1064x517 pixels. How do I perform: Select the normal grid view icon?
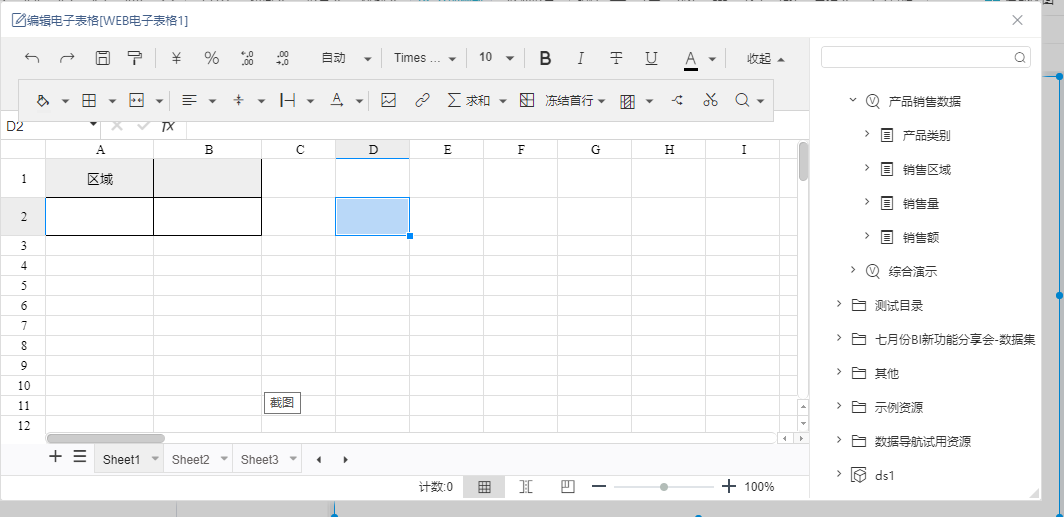[484, 486]
